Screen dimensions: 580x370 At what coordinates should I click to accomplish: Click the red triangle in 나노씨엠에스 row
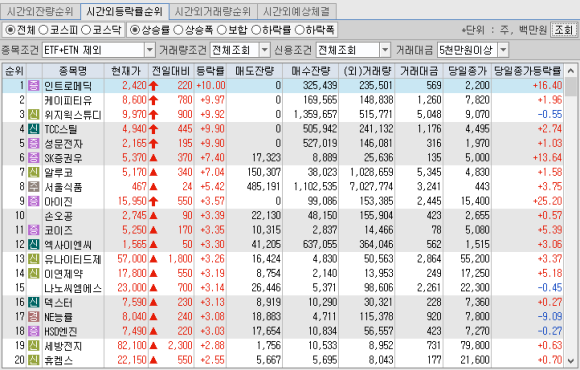coord(154,288)
